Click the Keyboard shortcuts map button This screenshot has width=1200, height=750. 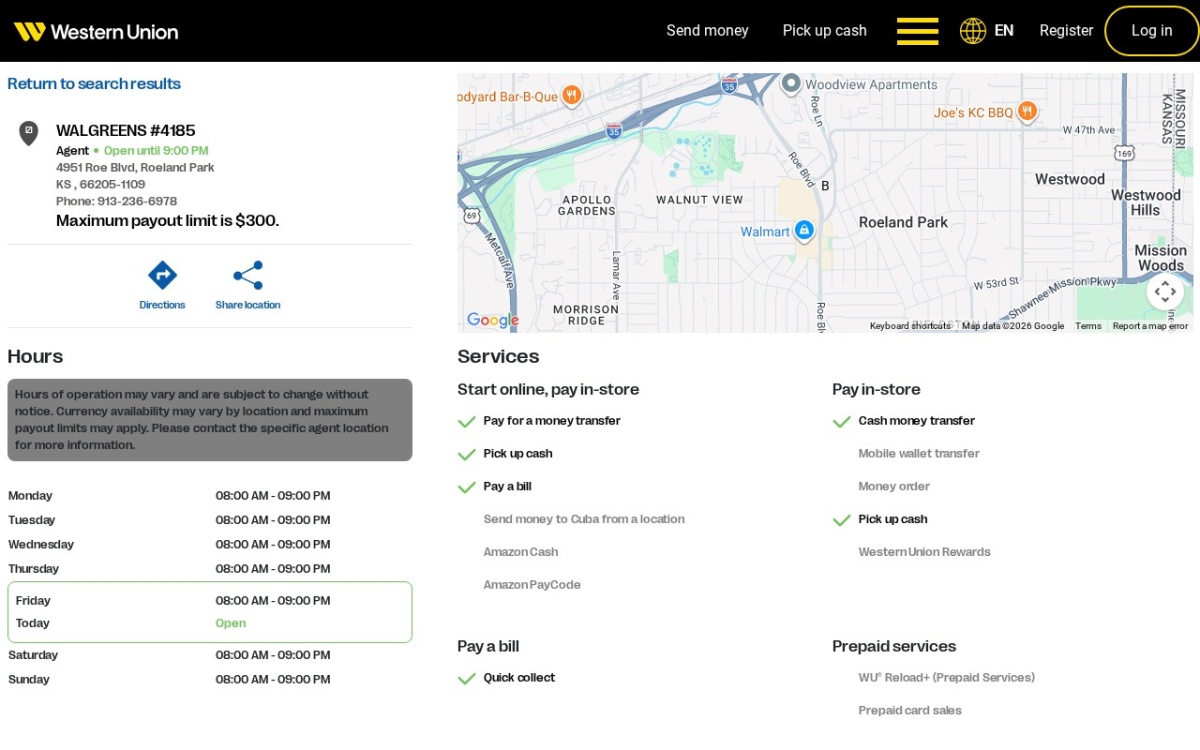coord(910,326)
